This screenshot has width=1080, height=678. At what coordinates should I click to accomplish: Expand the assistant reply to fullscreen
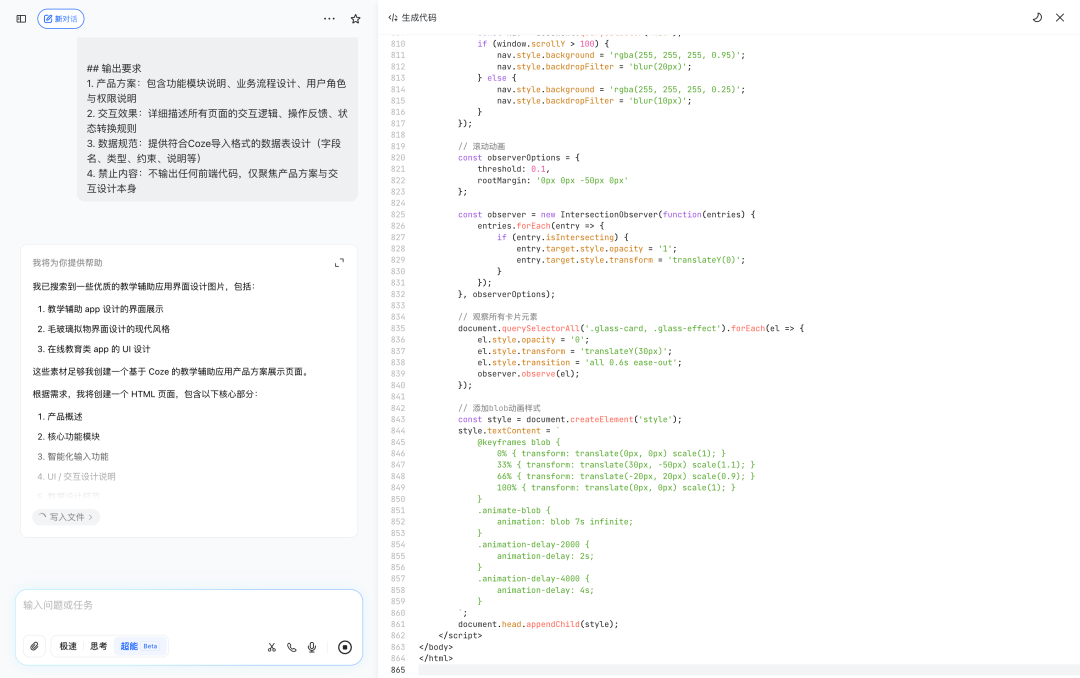[x=339, y=262]
